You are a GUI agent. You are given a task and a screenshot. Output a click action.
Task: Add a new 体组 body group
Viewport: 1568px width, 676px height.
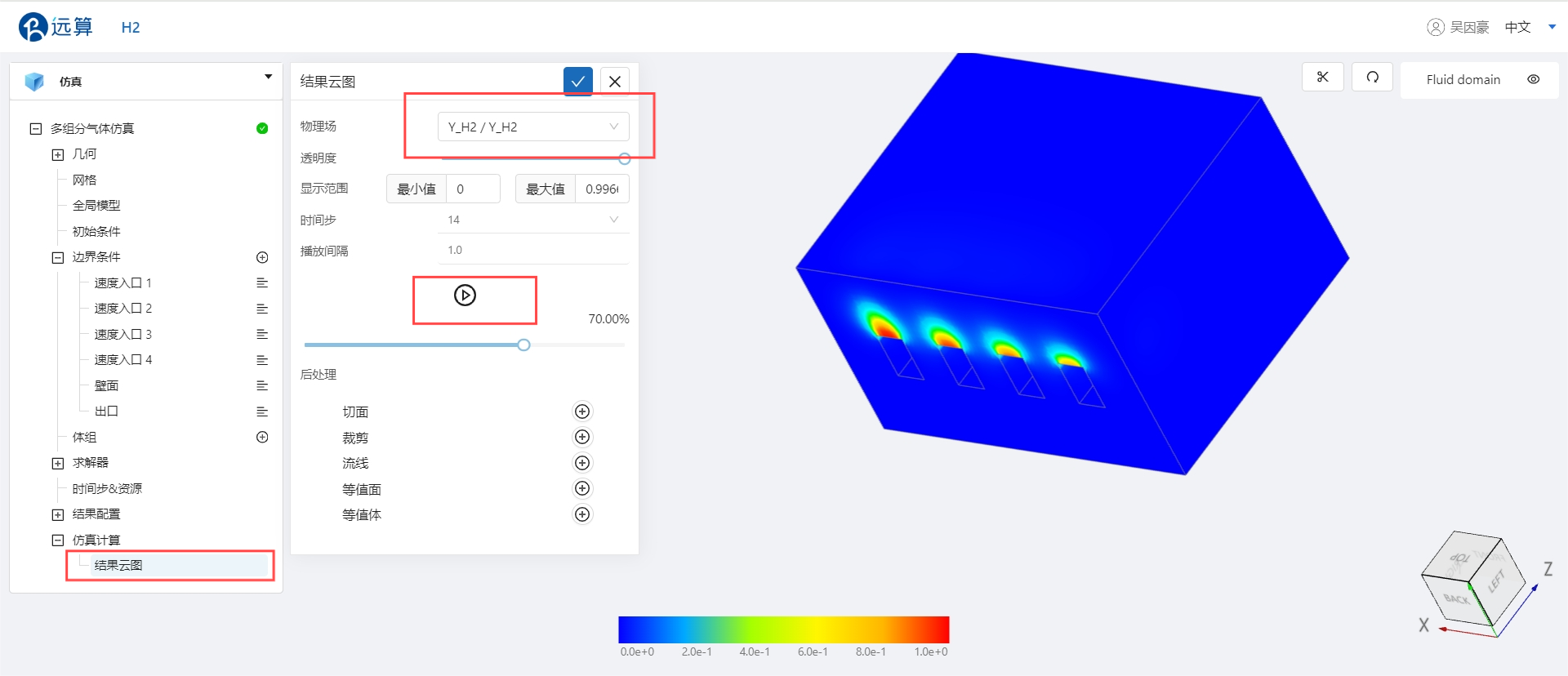[x=262, y=437]
